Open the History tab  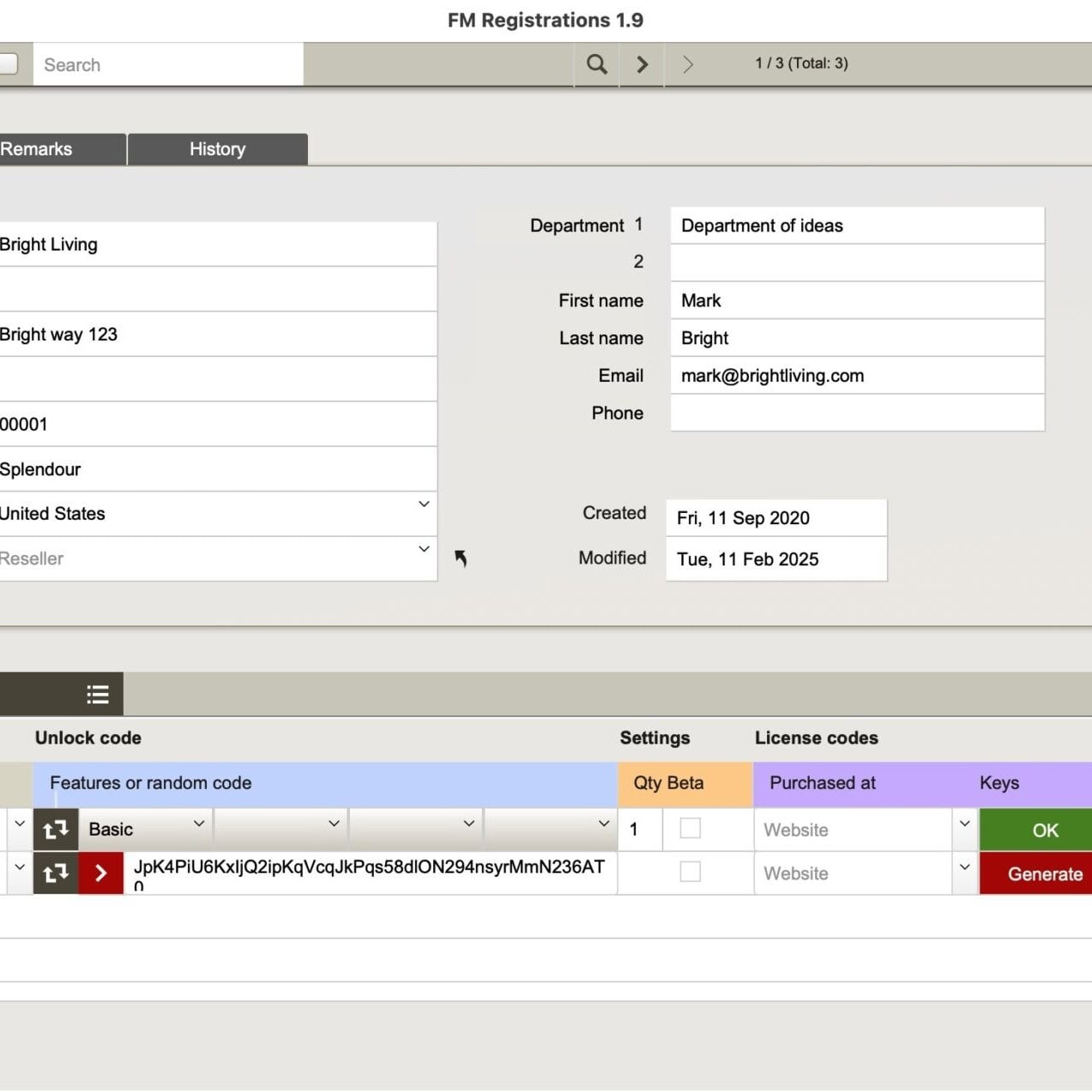(x=217, y=149)
